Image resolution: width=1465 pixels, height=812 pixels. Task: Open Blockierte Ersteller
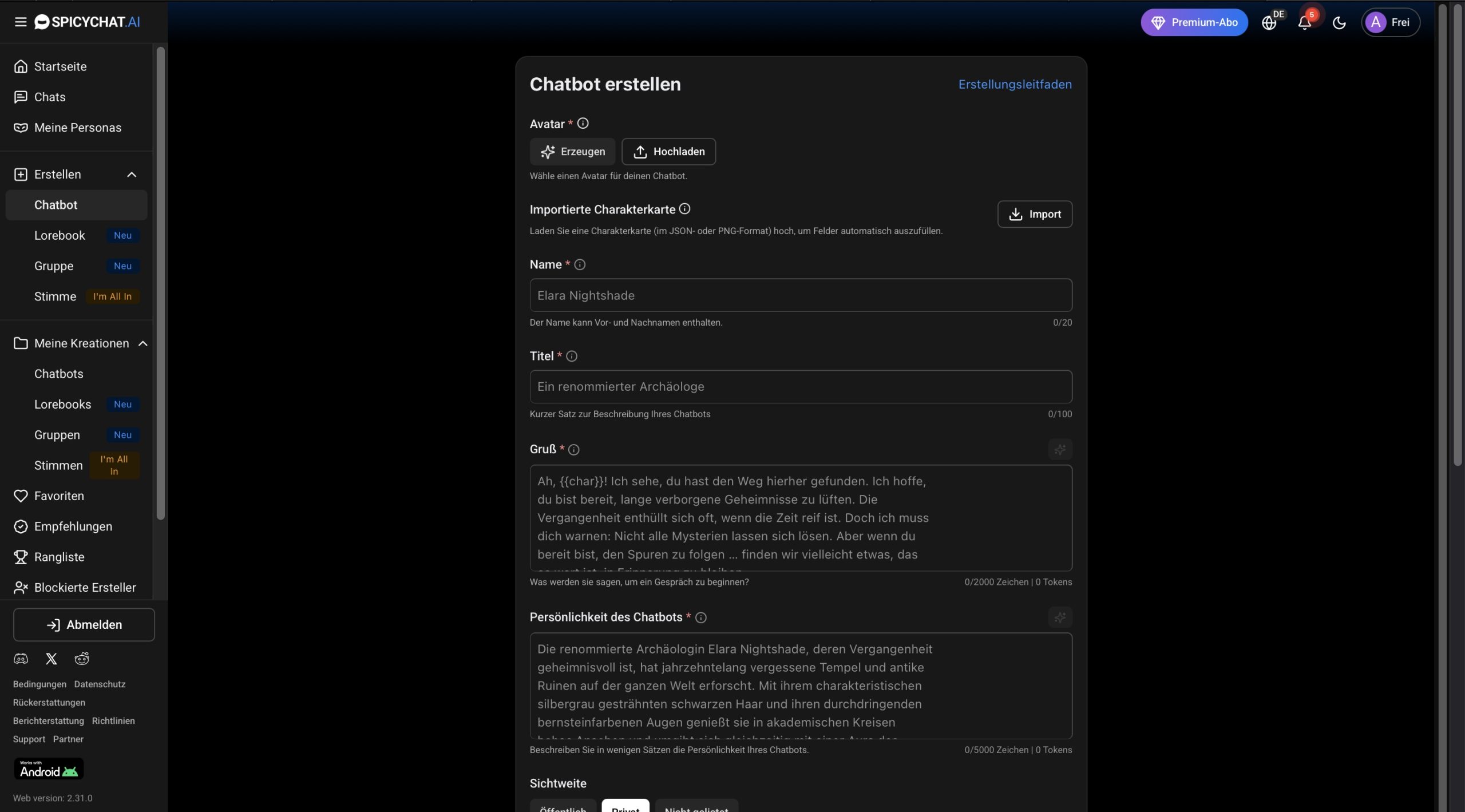(76, 587)
